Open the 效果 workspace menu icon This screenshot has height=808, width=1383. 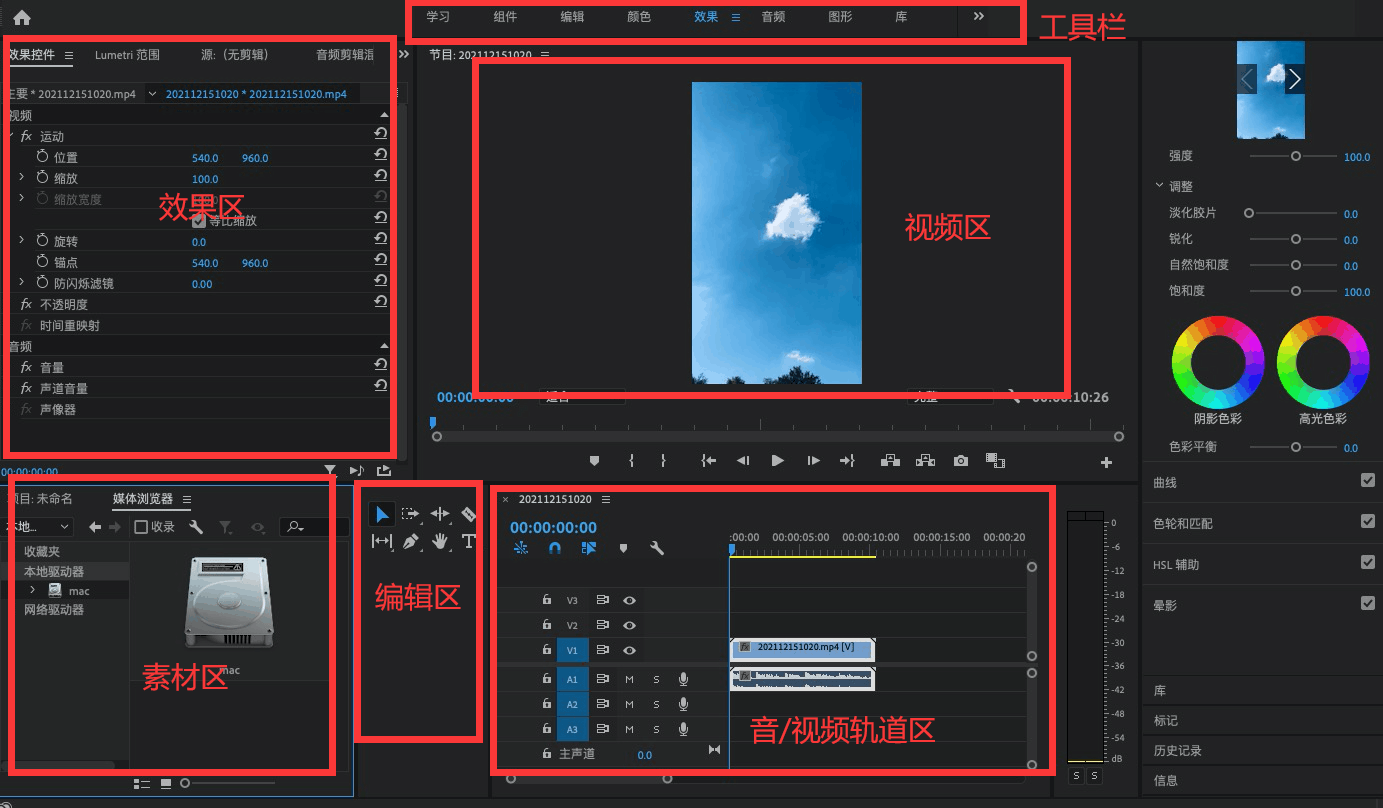coord(736,17)
